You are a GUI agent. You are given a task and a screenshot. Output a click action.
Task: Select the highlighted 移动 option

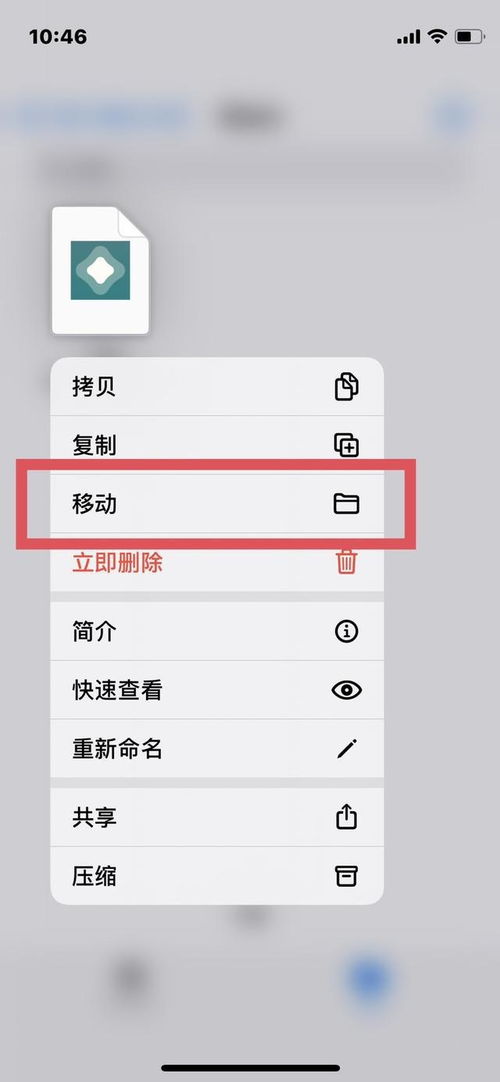point(217,504)
